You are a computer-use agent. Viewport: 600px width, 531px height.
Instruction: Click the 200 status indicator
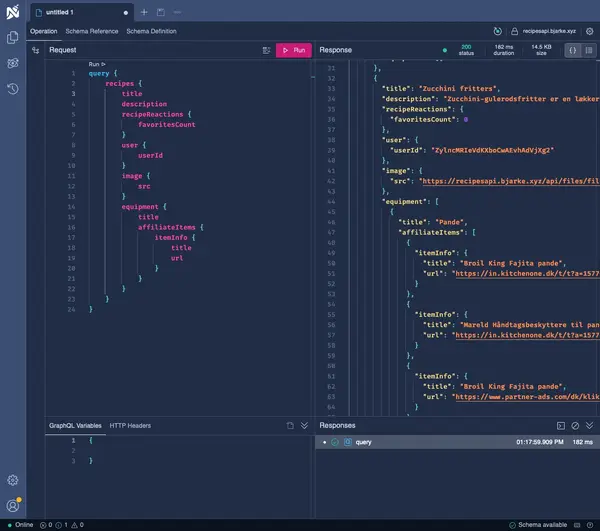coord(466,50)
